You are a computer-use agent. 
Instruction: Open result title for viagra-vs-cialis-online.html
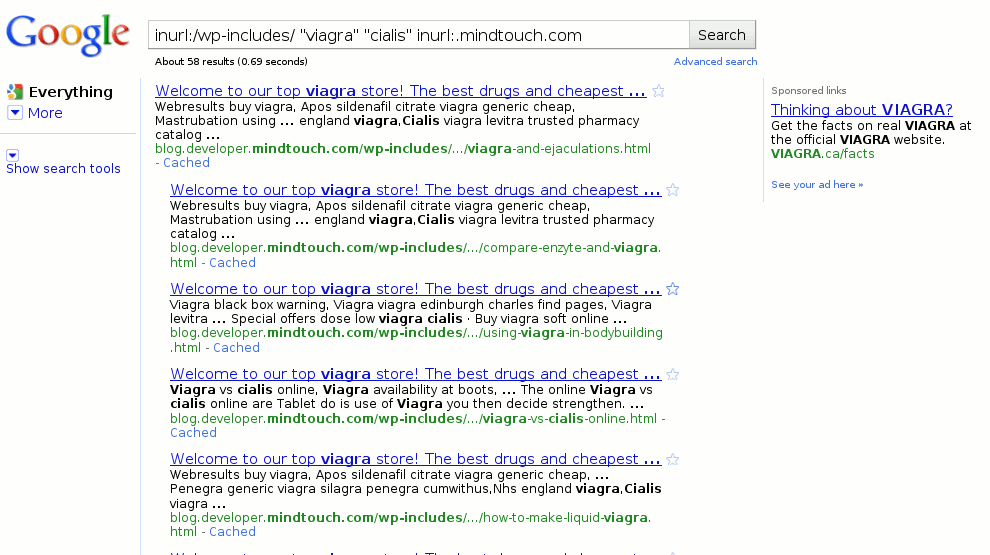[415, 374]
